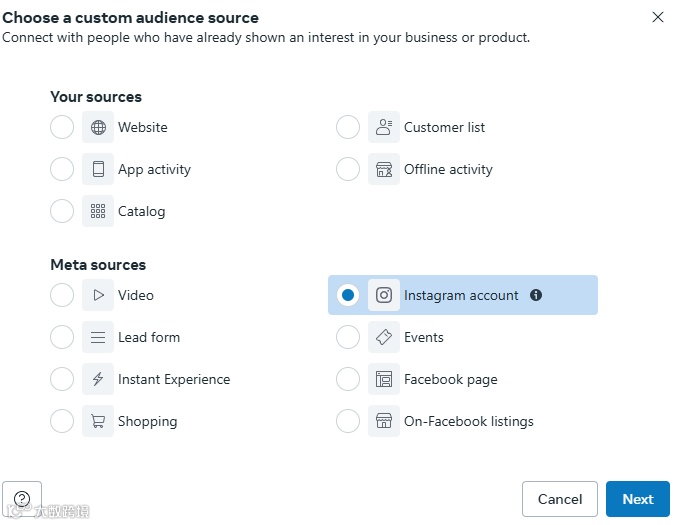This screenshot has height=525, width=676.
Task: Select the Website radio button
Action: pos(62,128)
